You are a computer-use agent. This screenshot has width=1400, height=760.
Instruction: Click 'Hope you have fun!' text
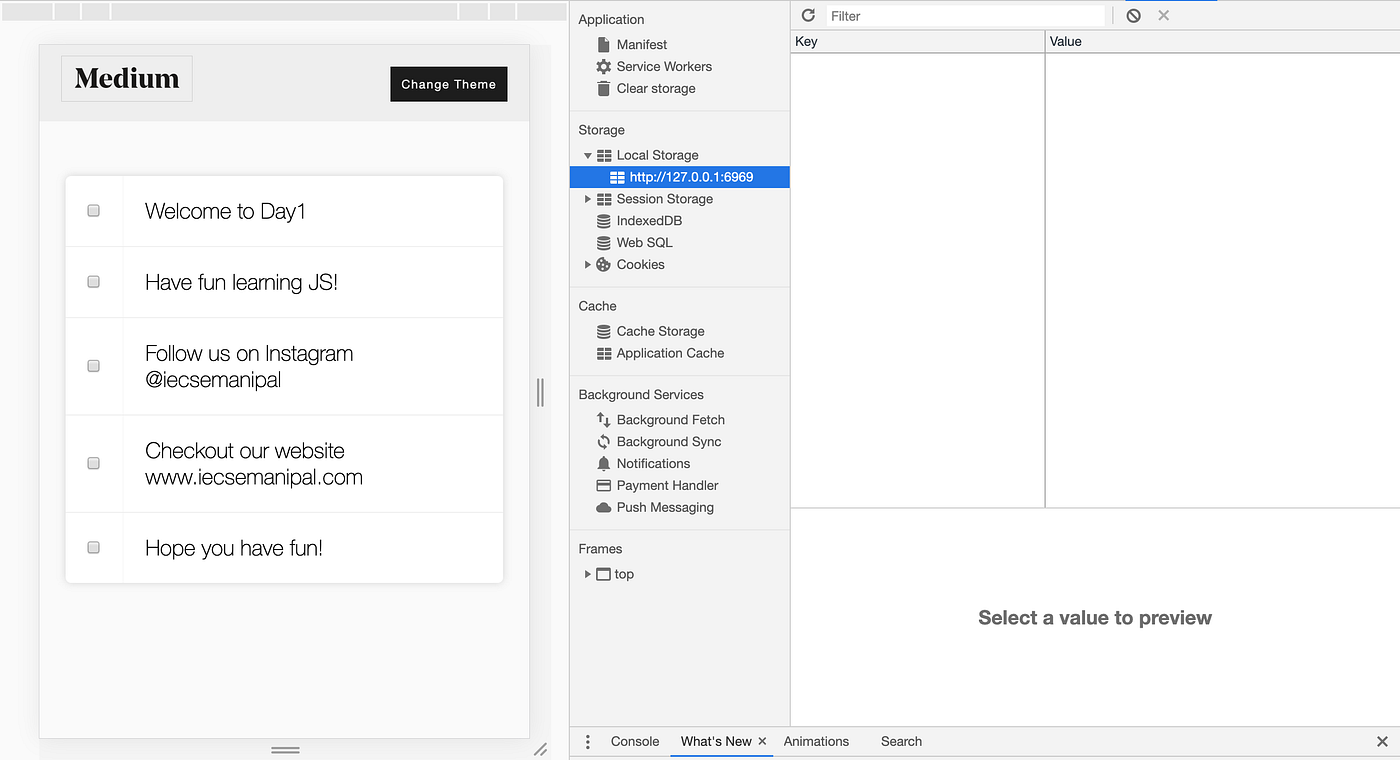[x=234, y=549]
